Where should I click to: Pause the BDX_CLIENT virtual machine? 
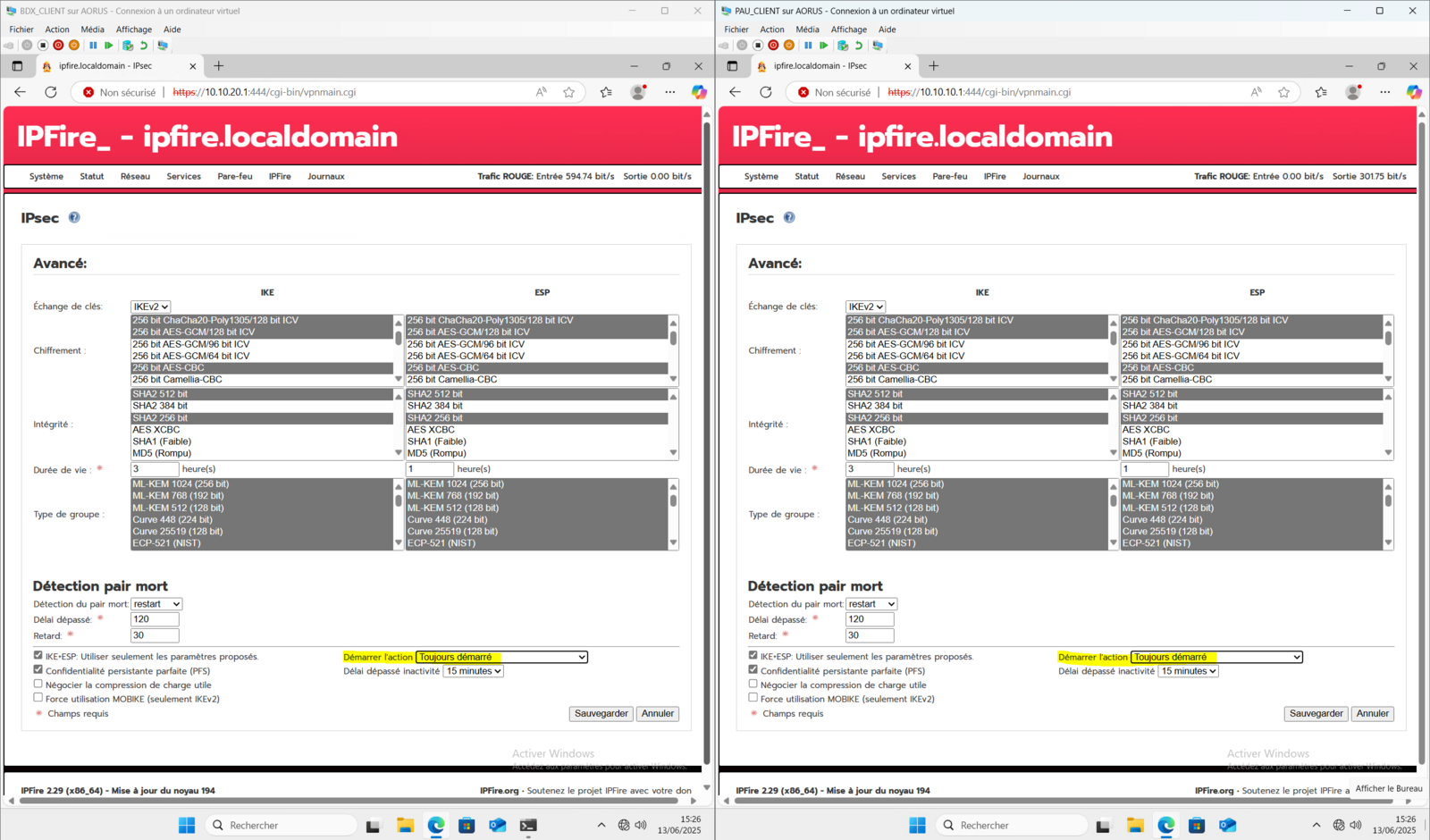pos(93,46)
